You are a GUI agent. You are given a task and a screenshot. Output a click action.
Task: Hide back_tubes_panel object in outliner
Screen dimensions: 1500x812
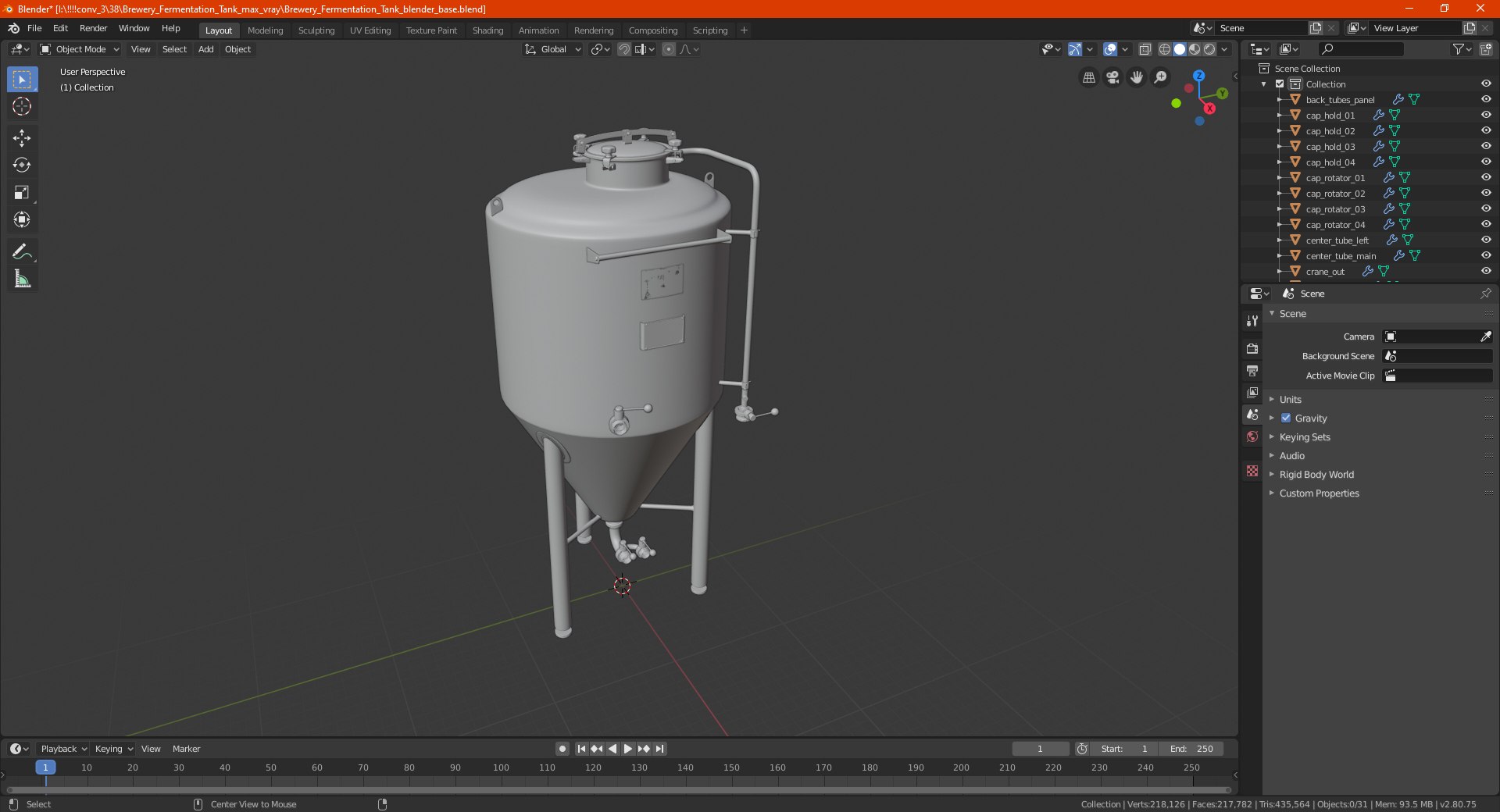coord(1486,100)
